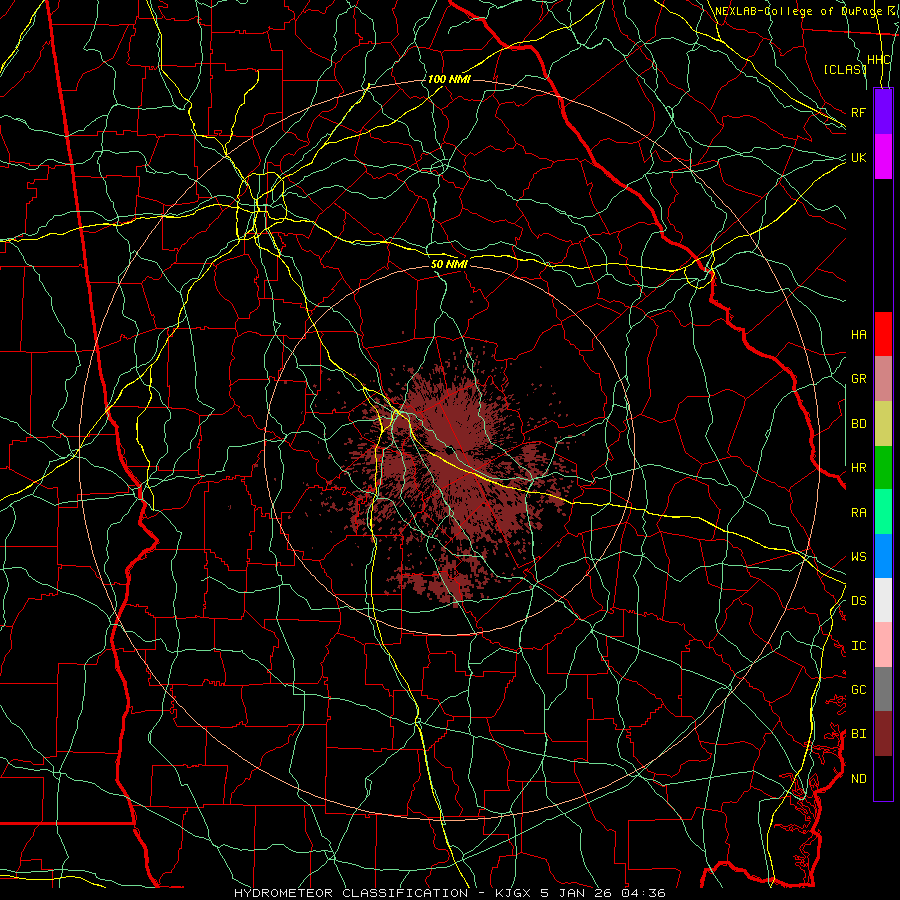This screenshot has width=900, height=900.
Task: Click the RF legend label
Action: [x=858, y=112]
